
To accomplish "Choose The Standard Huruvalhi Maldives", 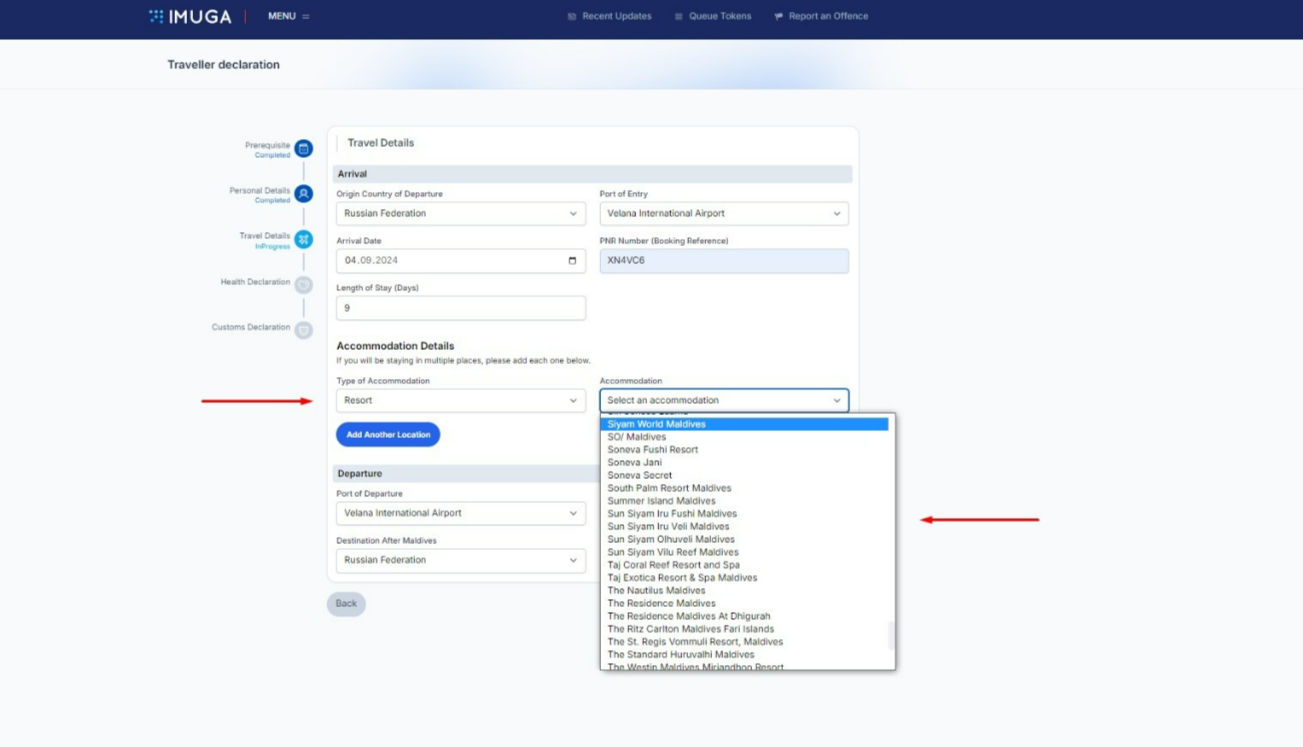I will tap(744, 655).
